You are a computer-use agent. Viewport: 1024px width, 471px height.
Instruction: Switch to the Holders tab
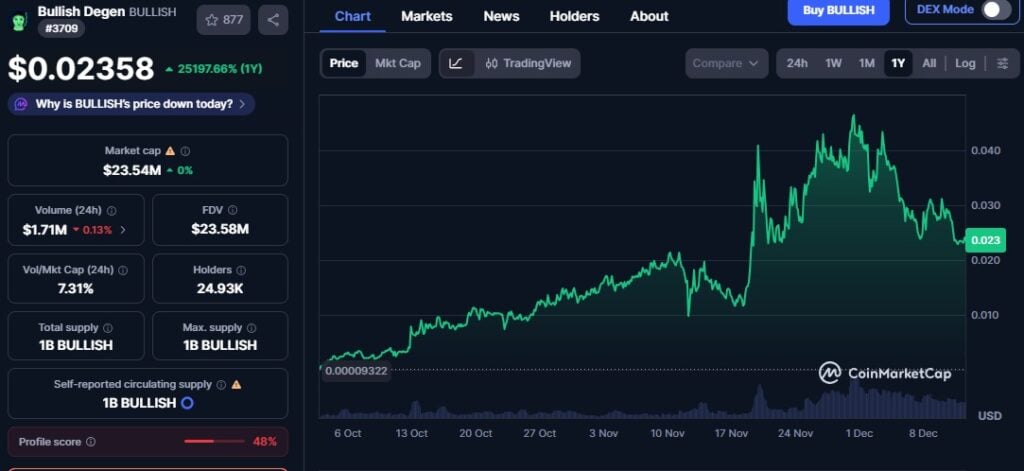[x=574, y=16]
